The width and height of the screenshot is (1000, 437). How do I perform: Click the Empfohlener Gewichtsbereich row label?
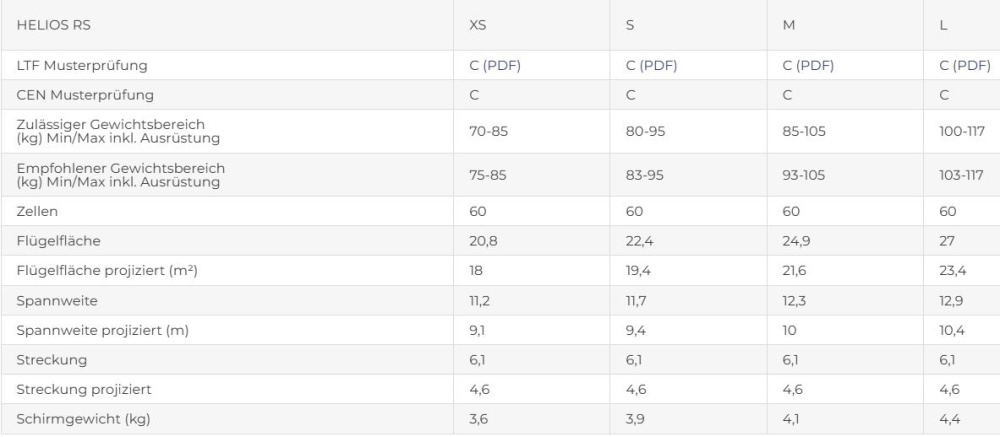point(121,175)
